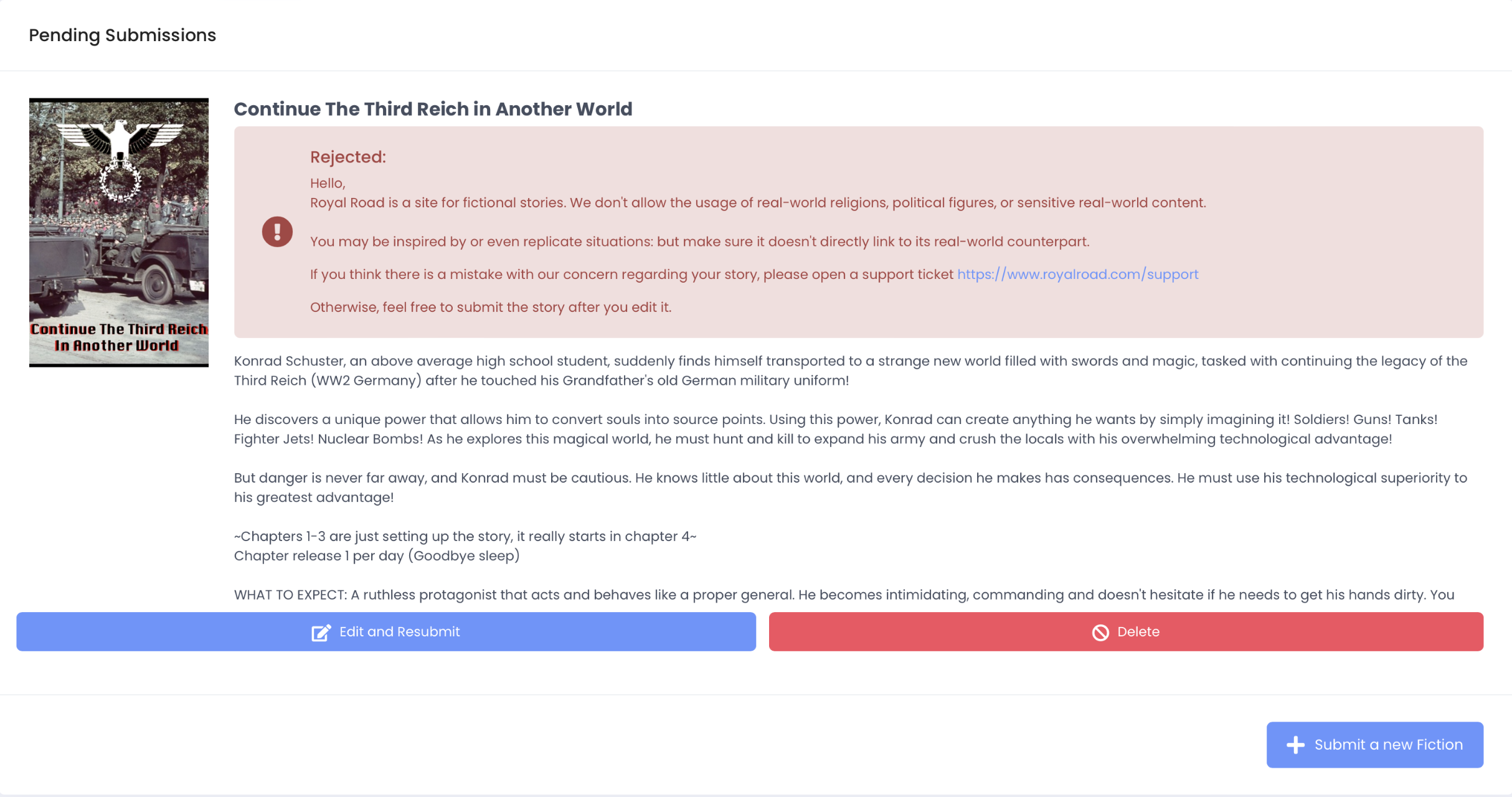Click the paragraph starting "But danger is never"

click(x=850, y=488)
